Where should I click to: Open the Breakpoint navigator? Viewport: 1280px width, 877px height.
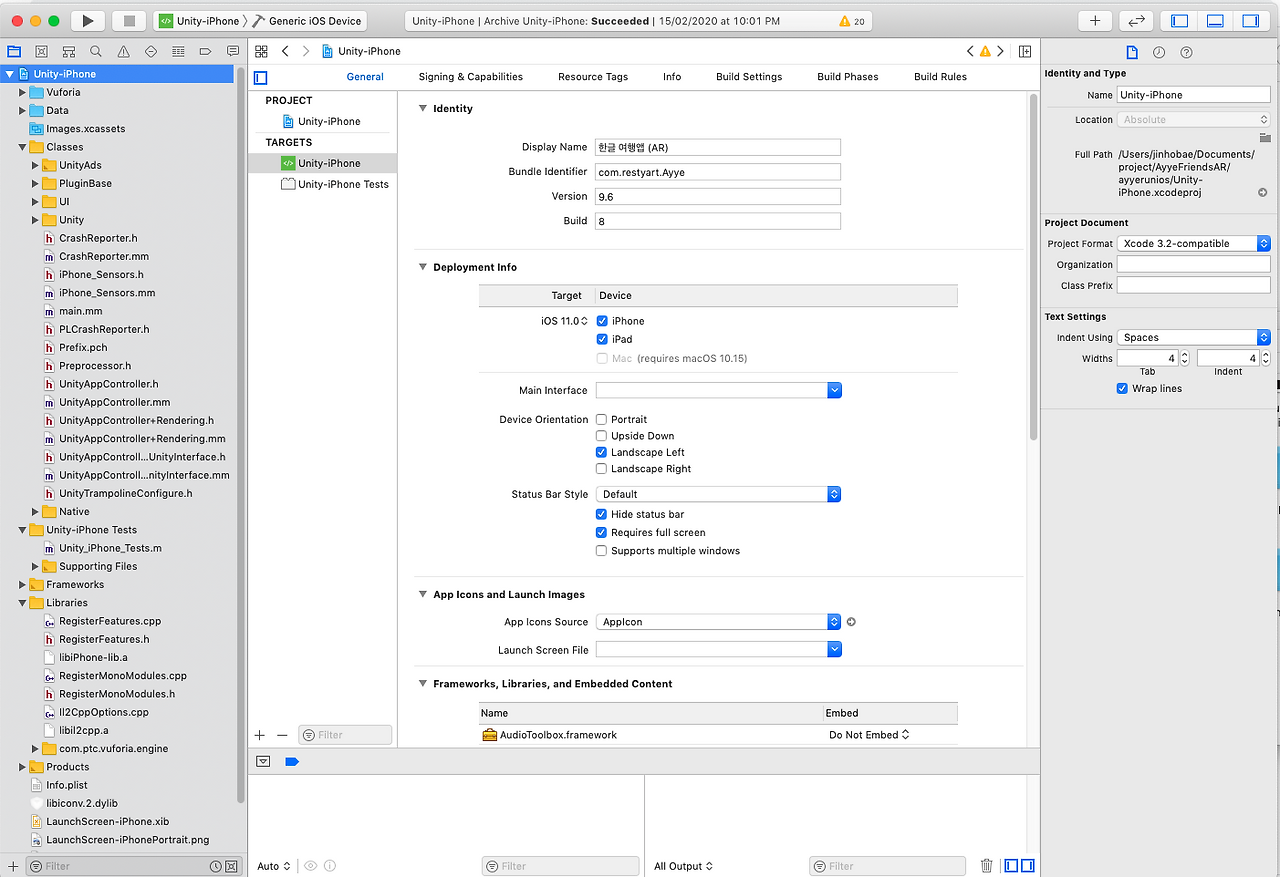pyautogui.click(x=205, y=51)
